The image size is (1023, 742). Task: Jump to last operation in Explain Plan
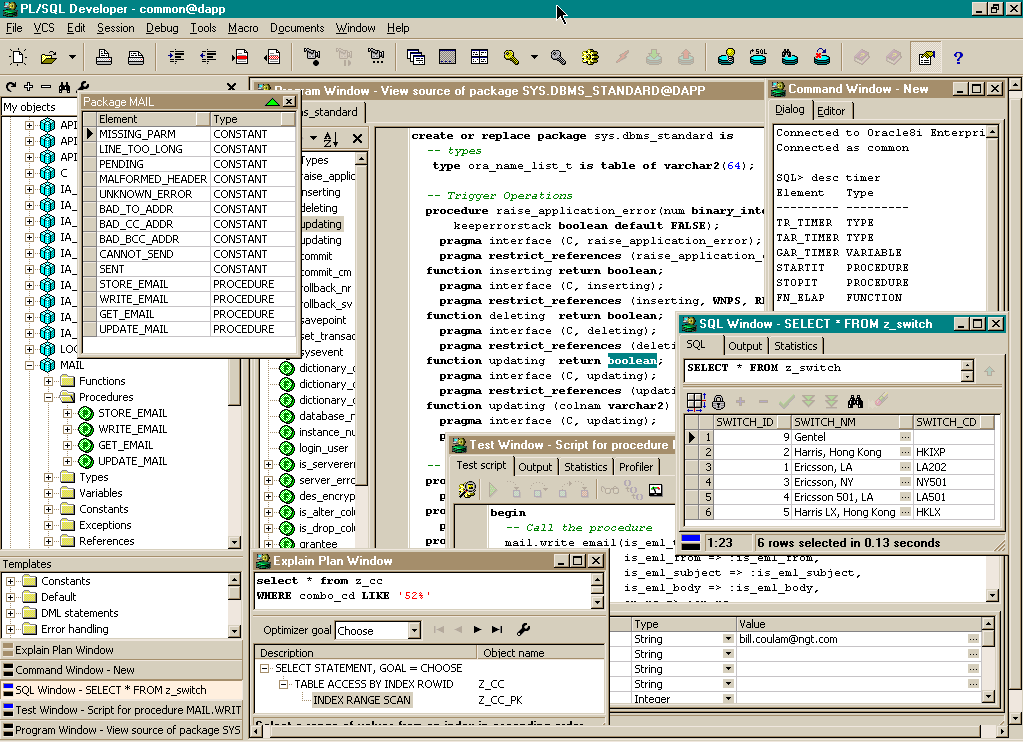coord(497,630)
